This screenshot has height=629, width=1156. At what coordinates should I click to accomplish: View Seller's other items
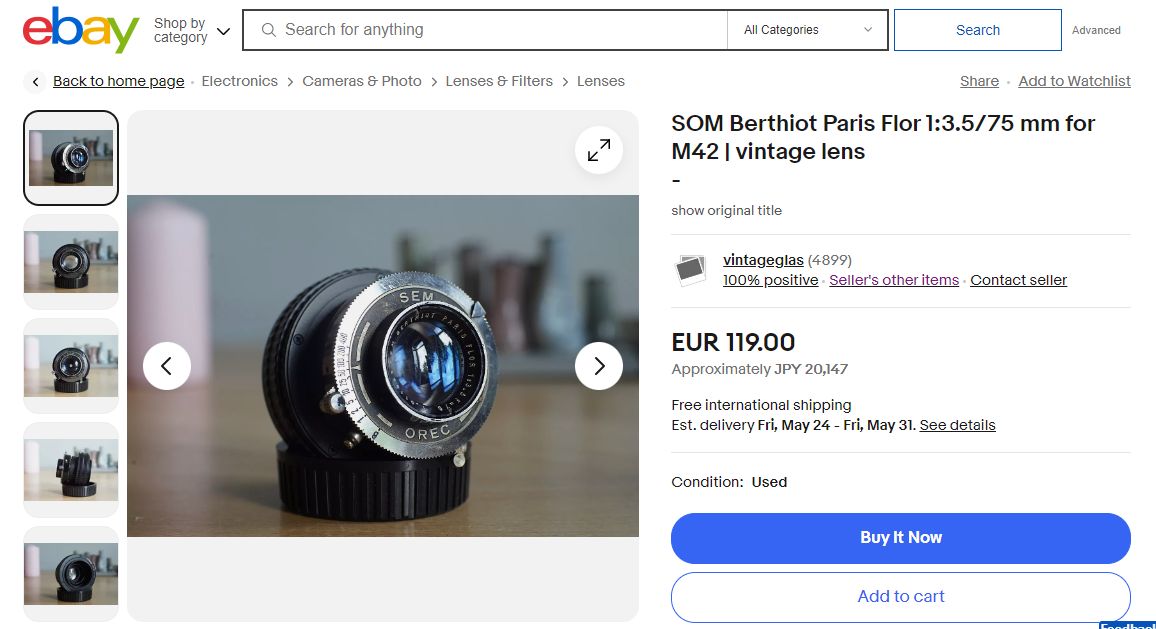pos(894,280)
